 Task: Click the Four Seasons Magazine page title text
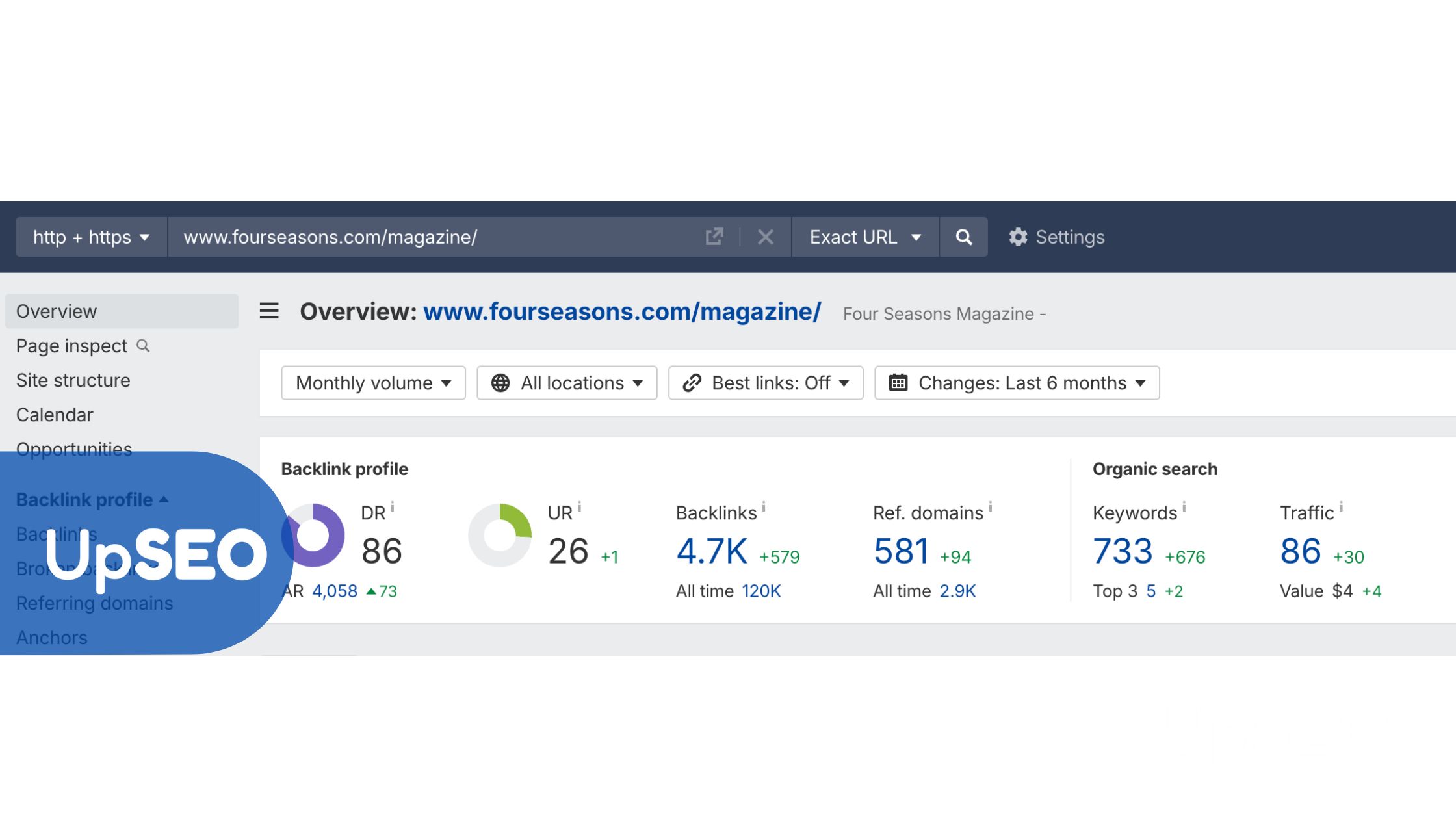944,314
